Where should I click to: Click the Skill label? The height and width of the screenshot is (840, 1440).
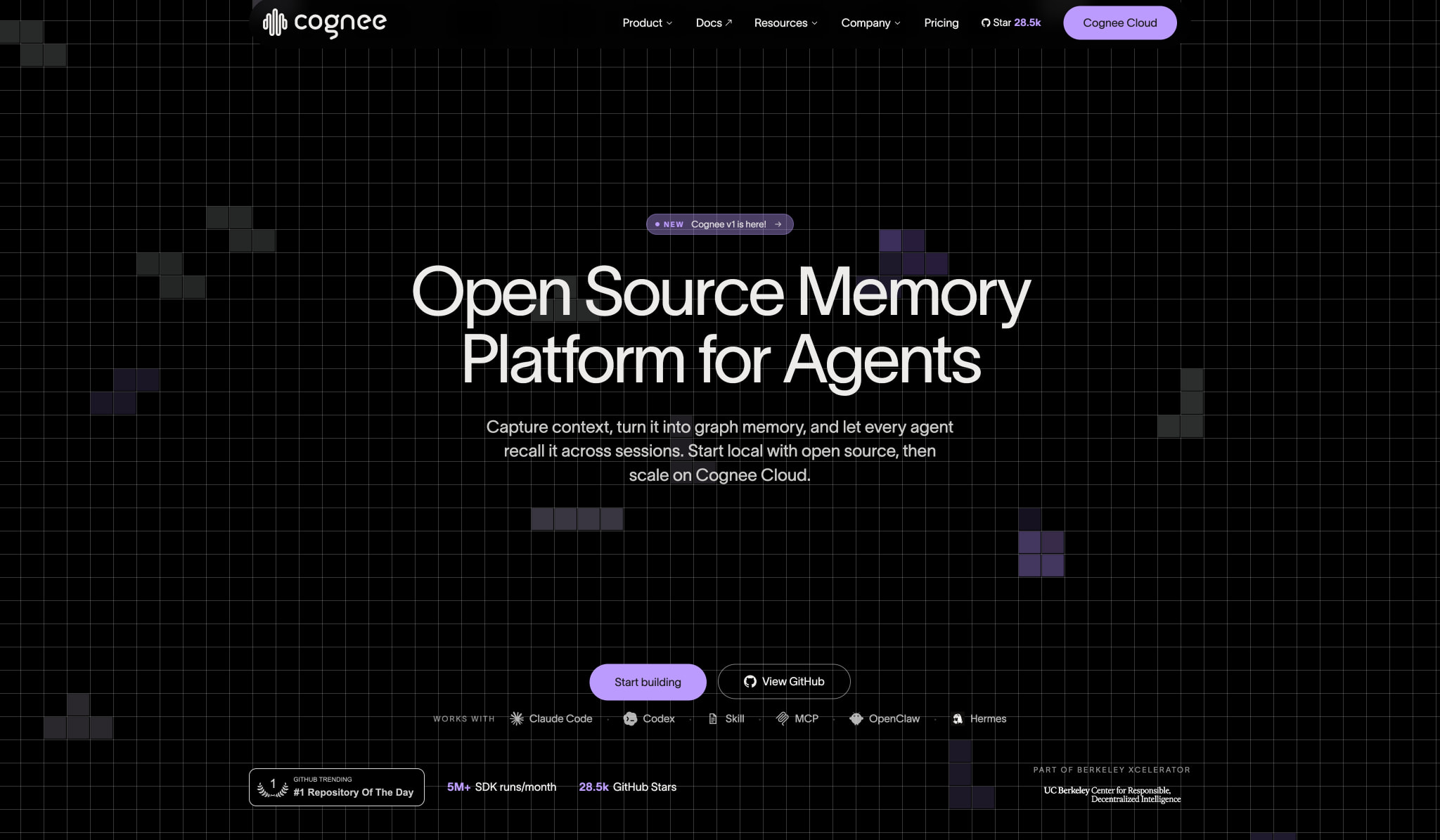(735, 718)
